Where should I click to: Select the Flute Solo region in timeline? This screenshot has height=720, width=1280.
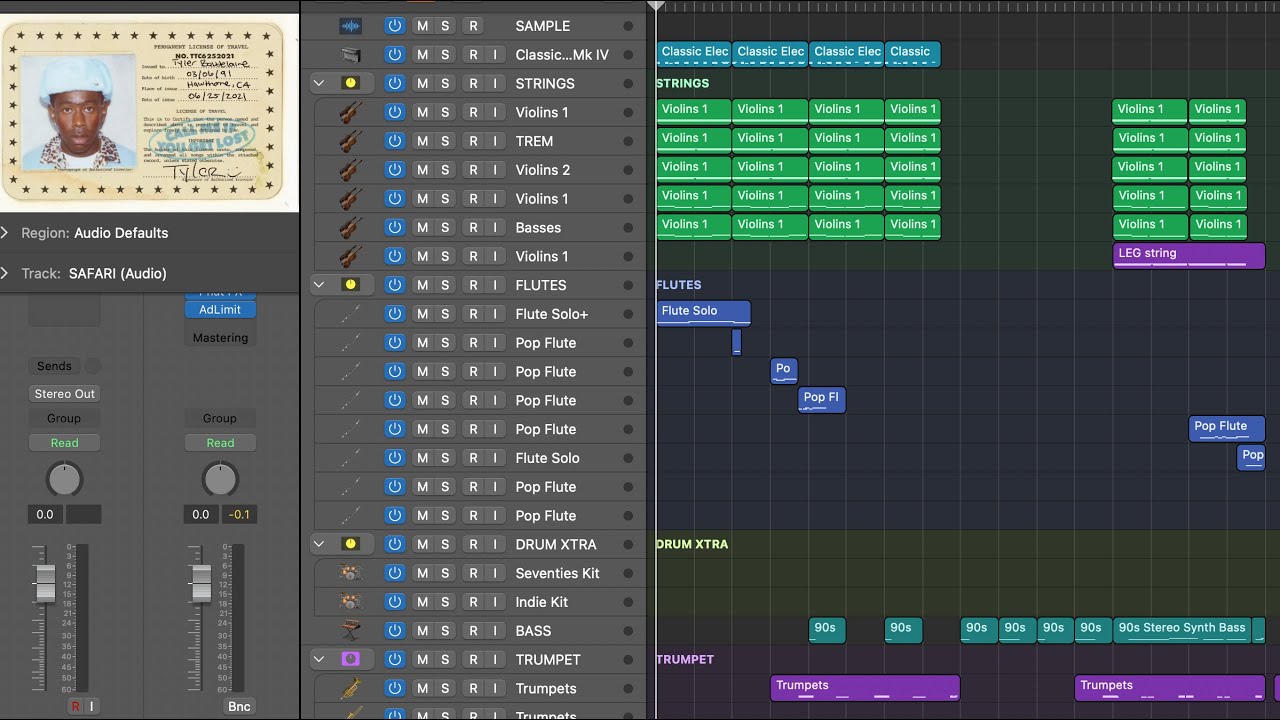(703, 313)
